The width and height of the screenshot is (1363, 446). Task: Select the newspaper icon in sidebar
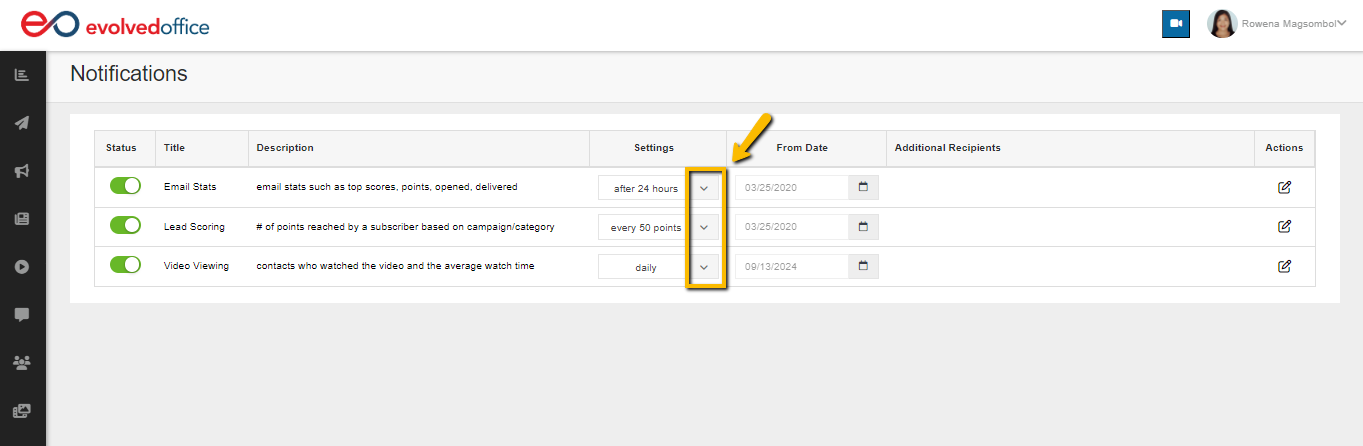coord(22,219)
